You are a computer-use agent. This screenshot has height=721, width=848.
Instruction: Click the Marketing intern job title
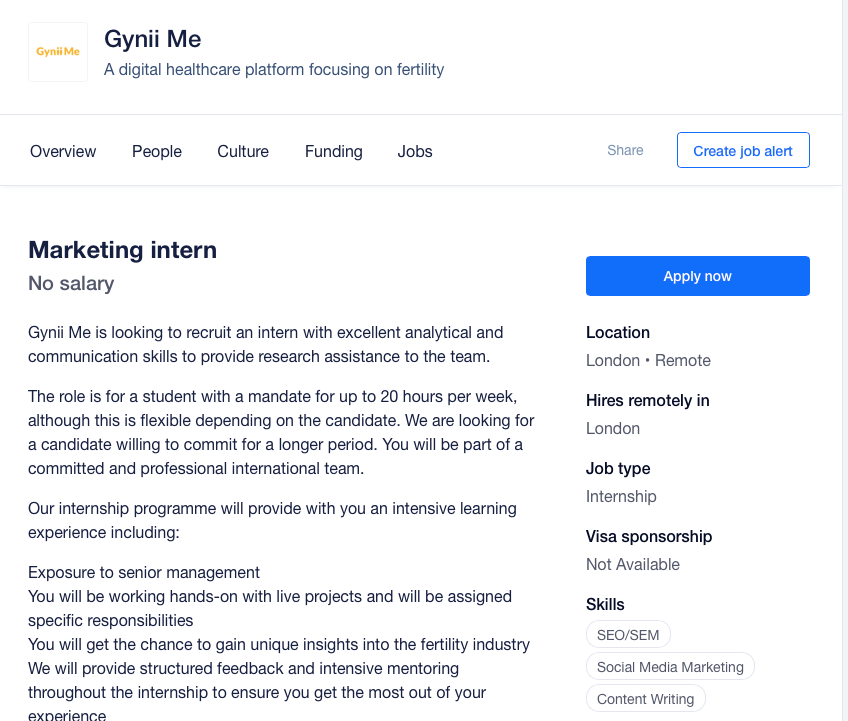[122, 249]
